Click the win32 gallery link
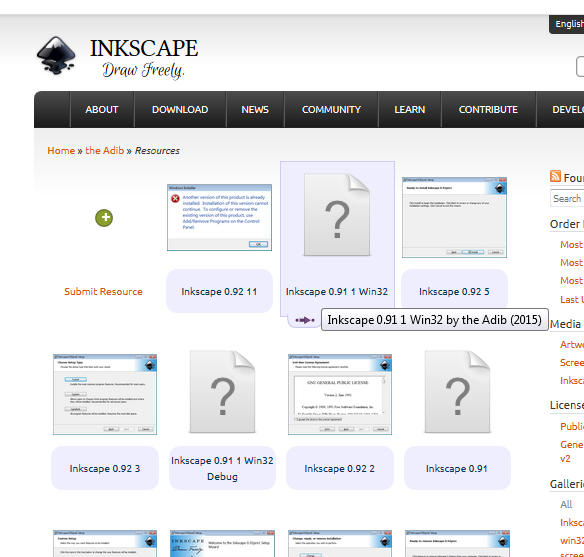Image resolution: width=584 pixels, height=557 pixels. click(572, 540)
